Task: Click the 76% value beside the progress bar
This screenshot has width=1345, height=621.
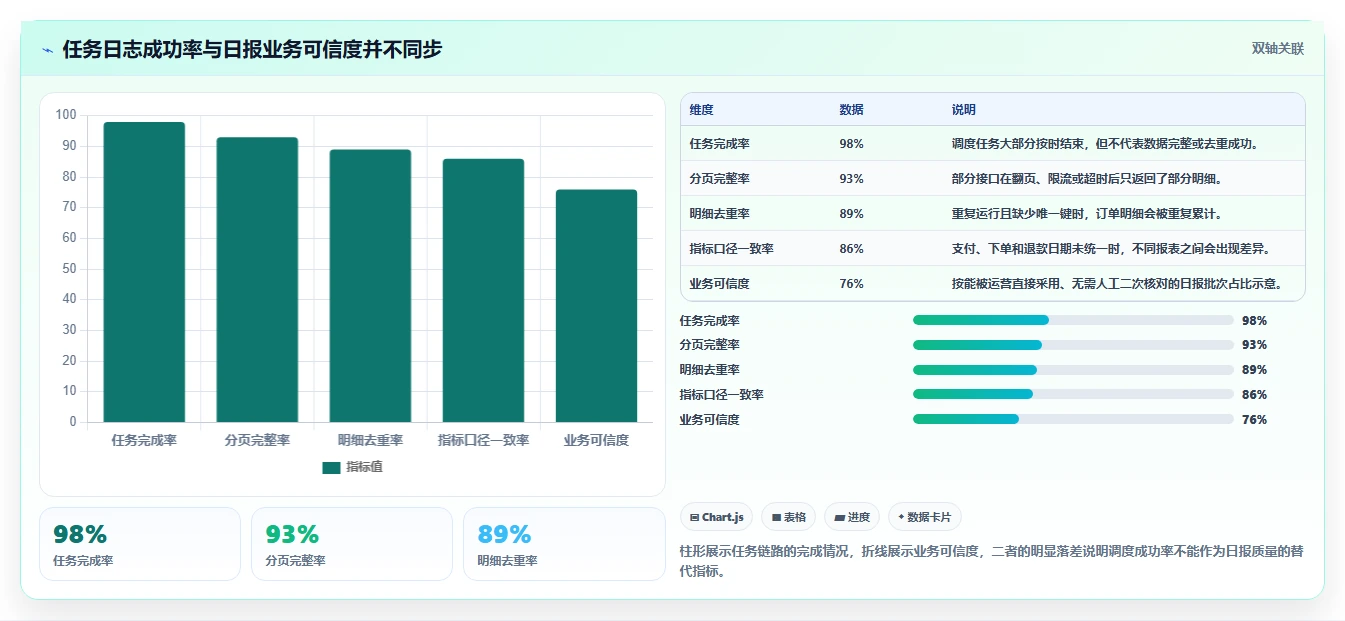Action: (1254, 420)
